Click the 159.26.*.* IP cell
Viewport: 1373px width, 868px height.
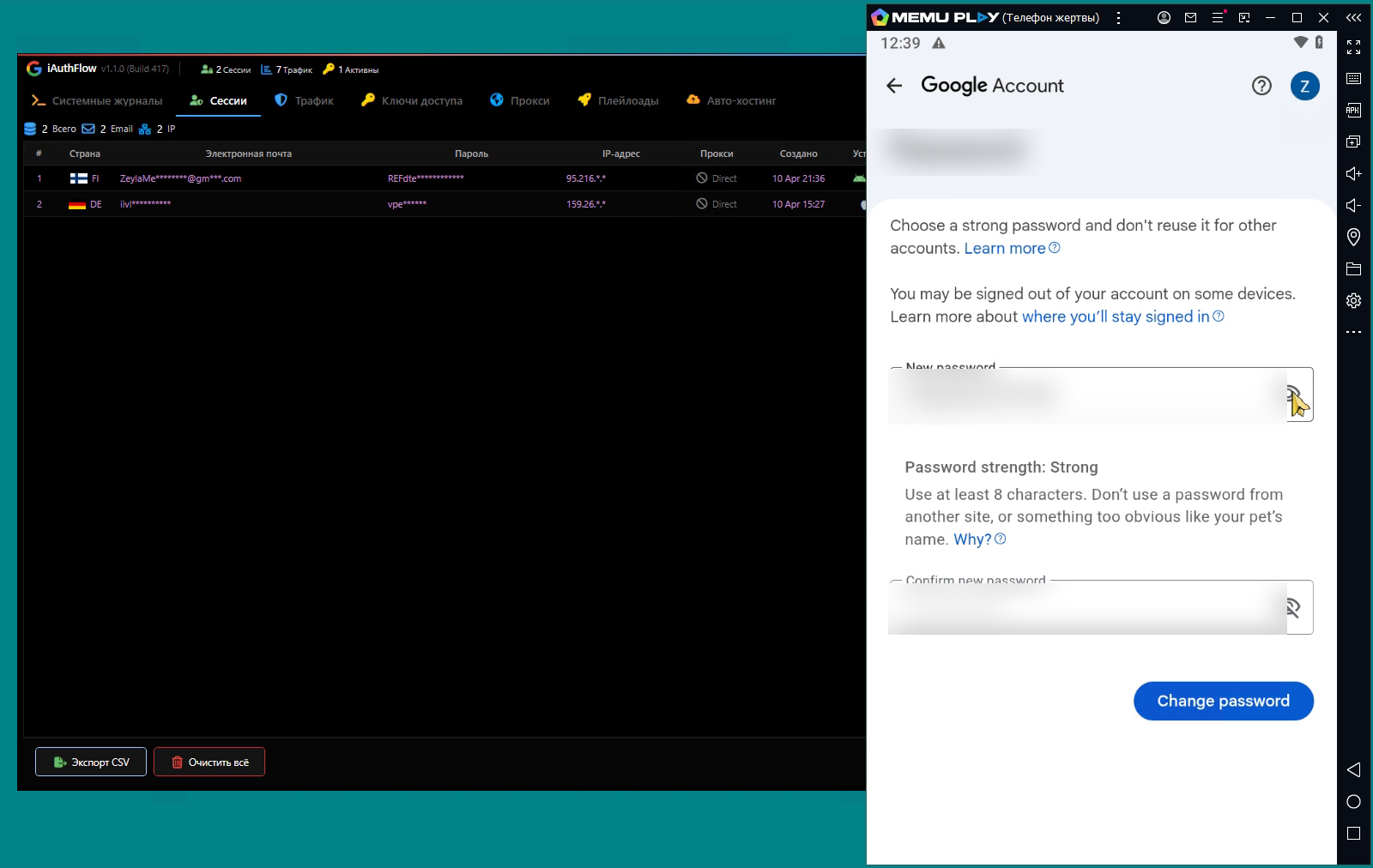pos(586,204)
